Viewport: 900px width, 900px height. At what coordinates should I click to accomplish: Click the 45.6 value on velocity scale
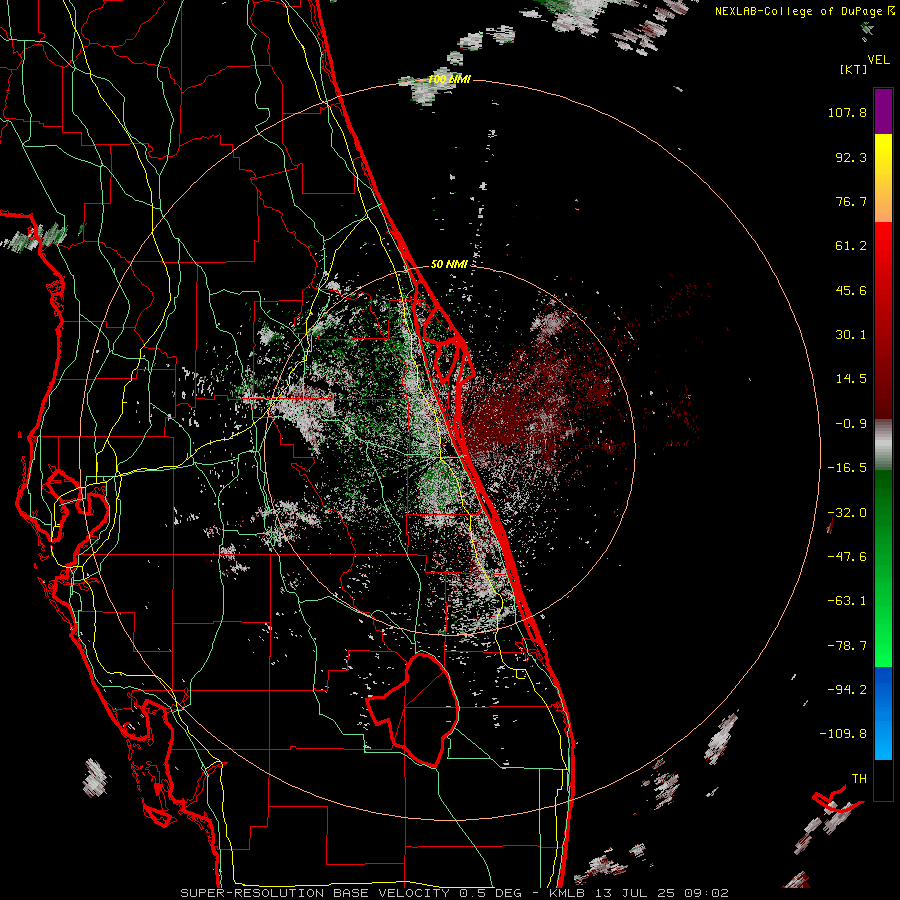click(x=851, y=290)
